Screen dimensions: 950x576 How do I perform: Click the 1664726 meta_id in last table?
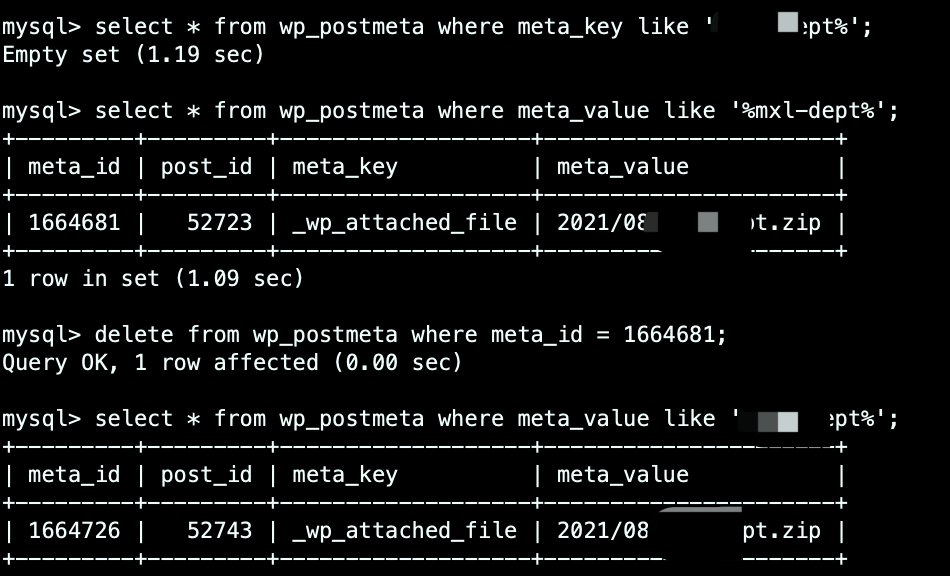tap(74, 530)
